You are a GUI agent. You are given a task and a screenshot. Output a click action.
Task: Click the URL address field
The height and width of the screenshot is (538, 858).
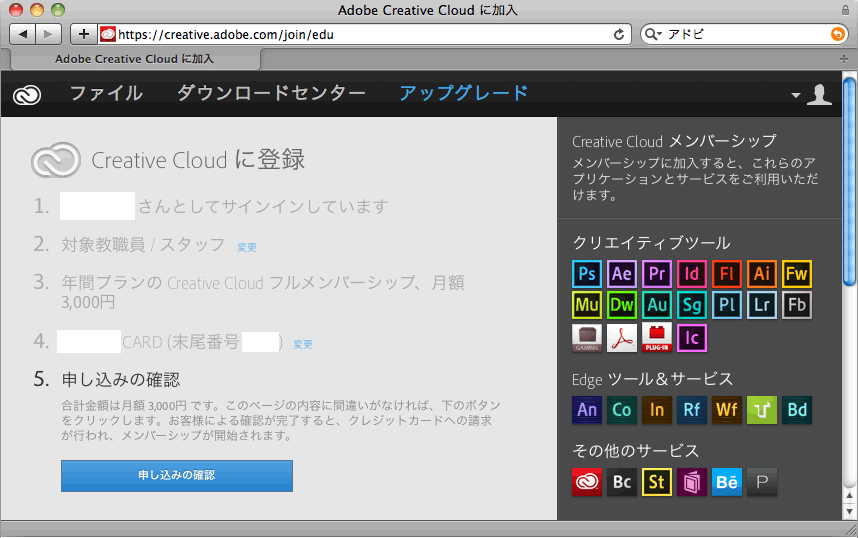tap(364, 34)
